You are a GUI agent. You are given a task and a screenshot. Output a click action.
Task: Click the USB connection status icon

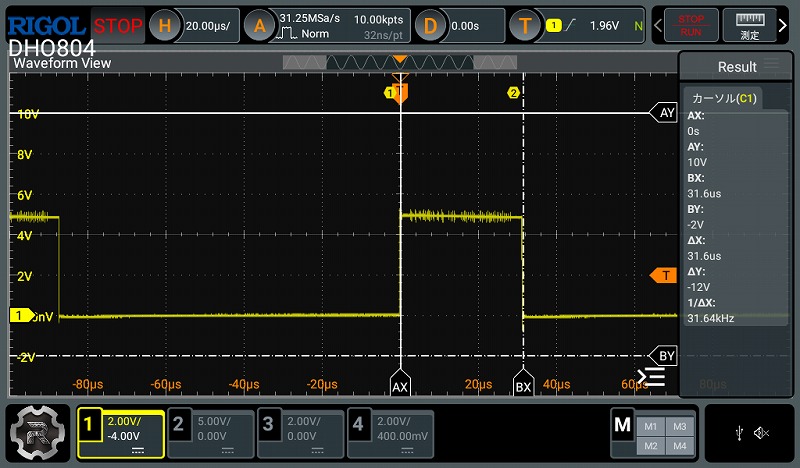click(x=739, y=432)
